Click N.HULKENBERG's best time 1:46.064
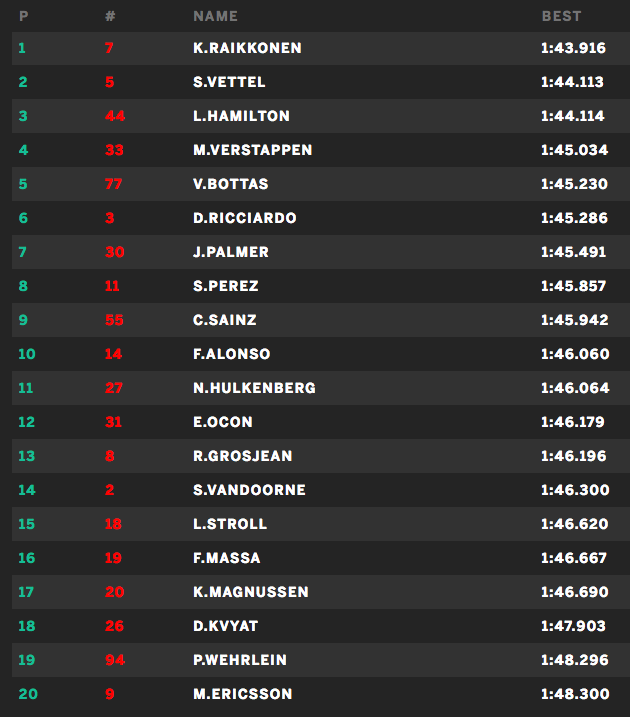Image resolution: width=630 pixels, height=717 pixels. pos(573,388)
